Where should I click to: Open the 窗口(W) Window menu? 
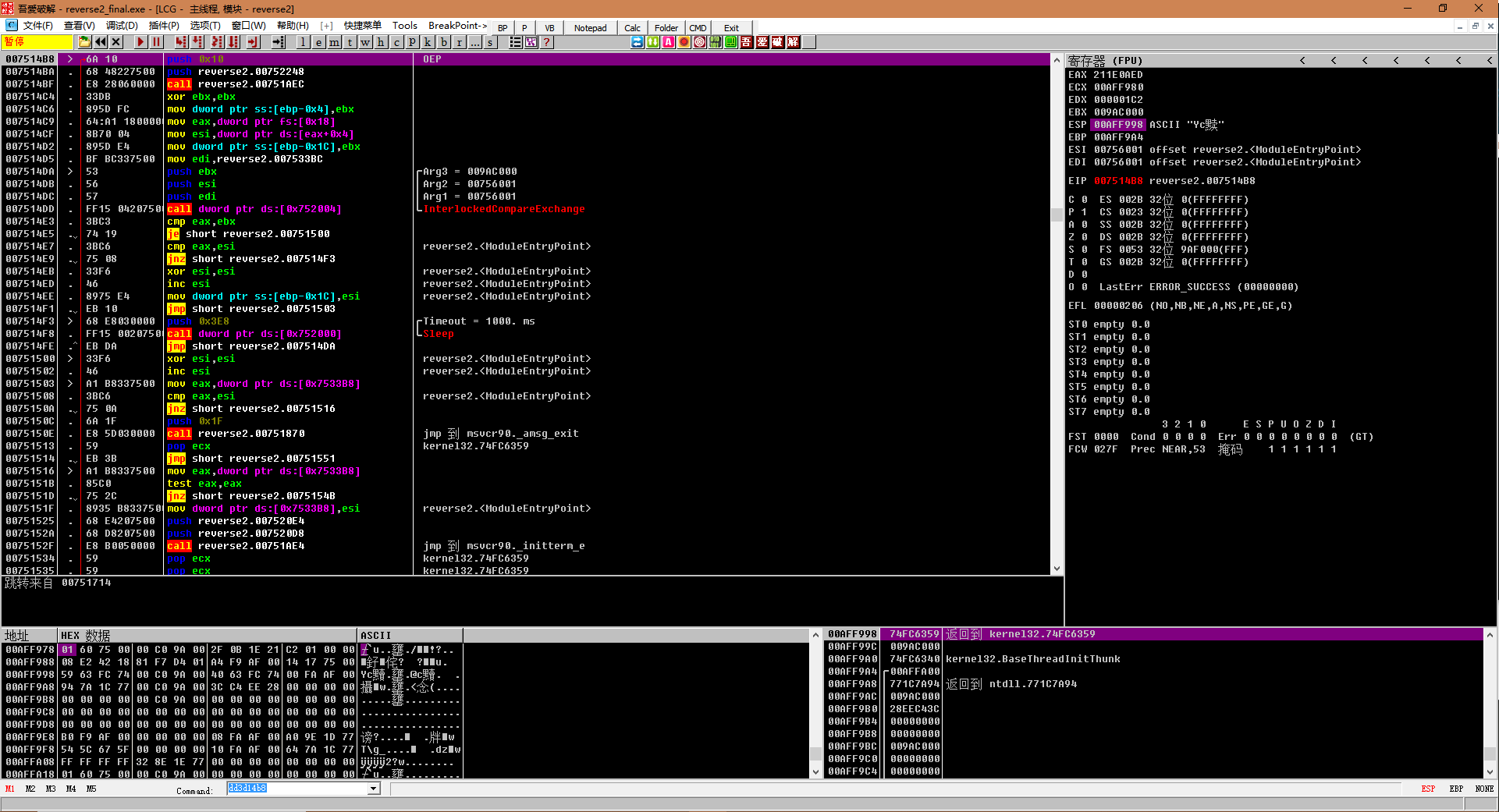click(x=249, y=26)
